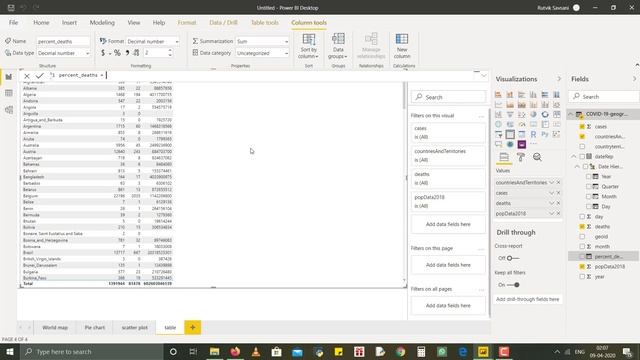
Task: Open Data groups button
Action: coord(338,46)
